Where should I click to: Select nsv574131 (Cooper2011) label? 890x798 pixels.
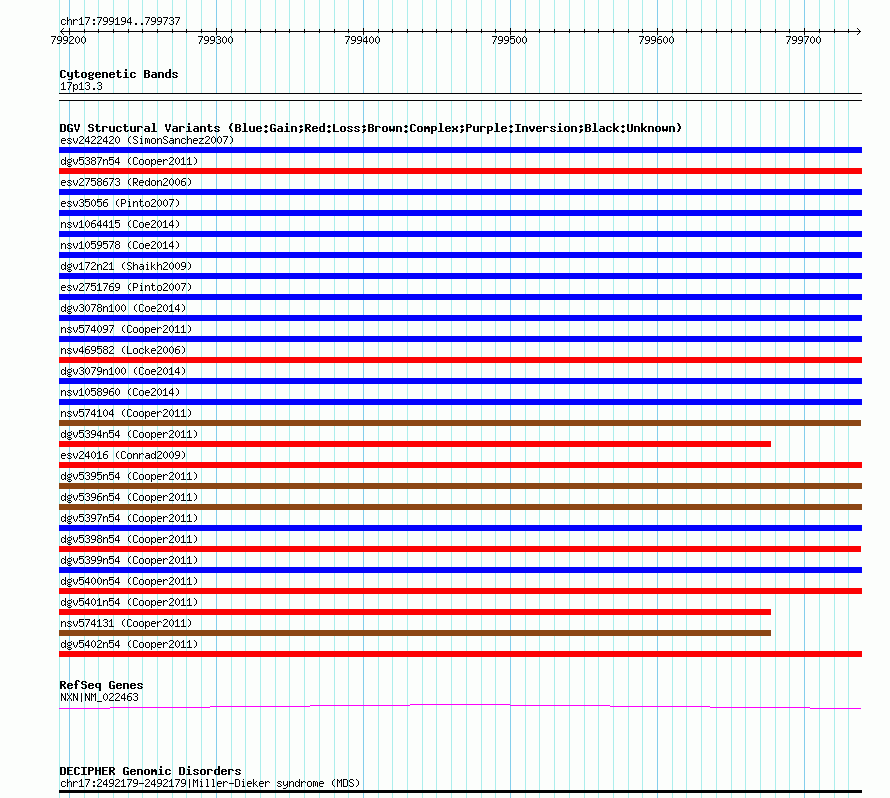click(126, 623)
